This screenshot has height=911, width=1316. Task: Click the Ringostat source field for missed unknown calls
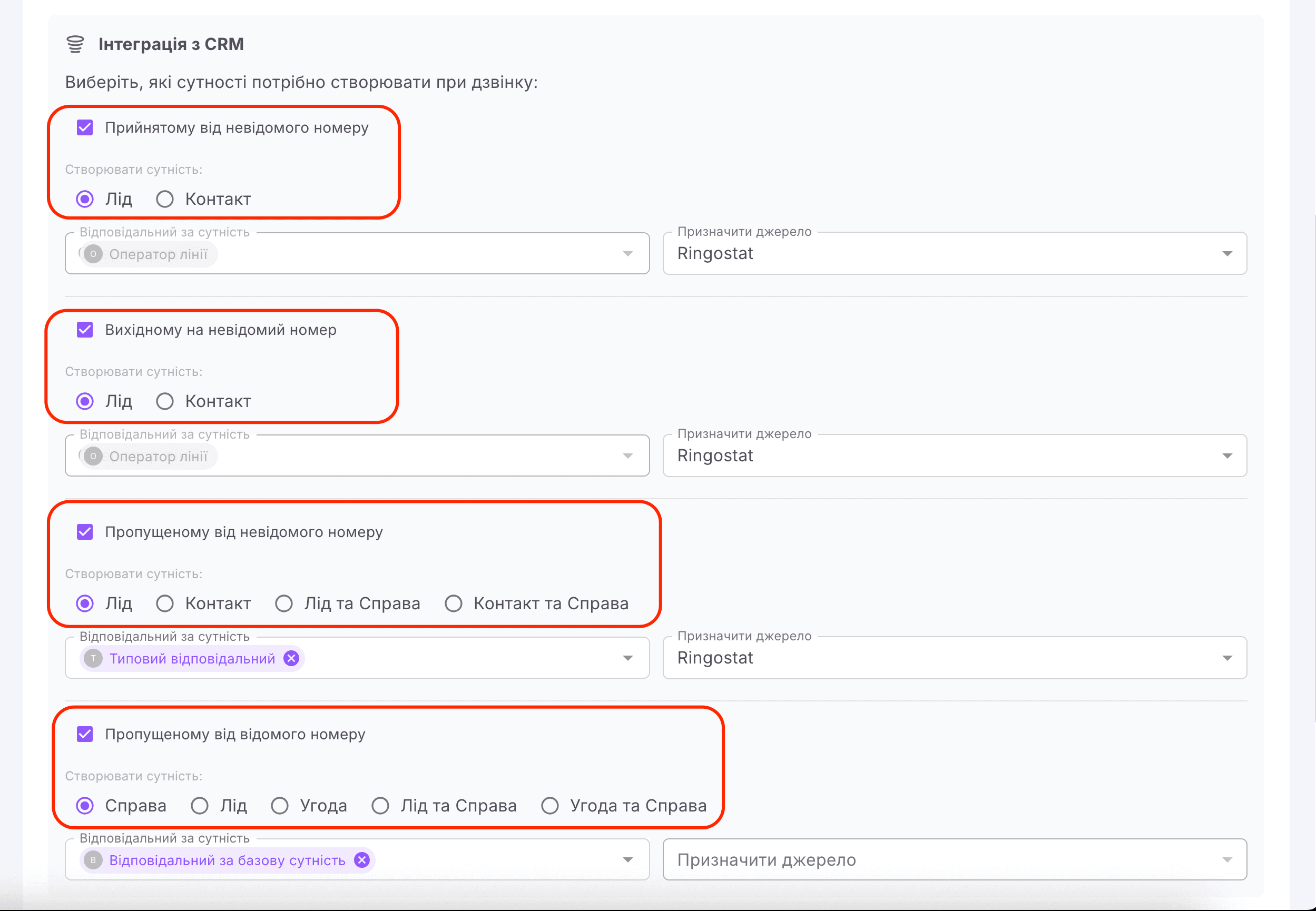[x=955, y=658]
